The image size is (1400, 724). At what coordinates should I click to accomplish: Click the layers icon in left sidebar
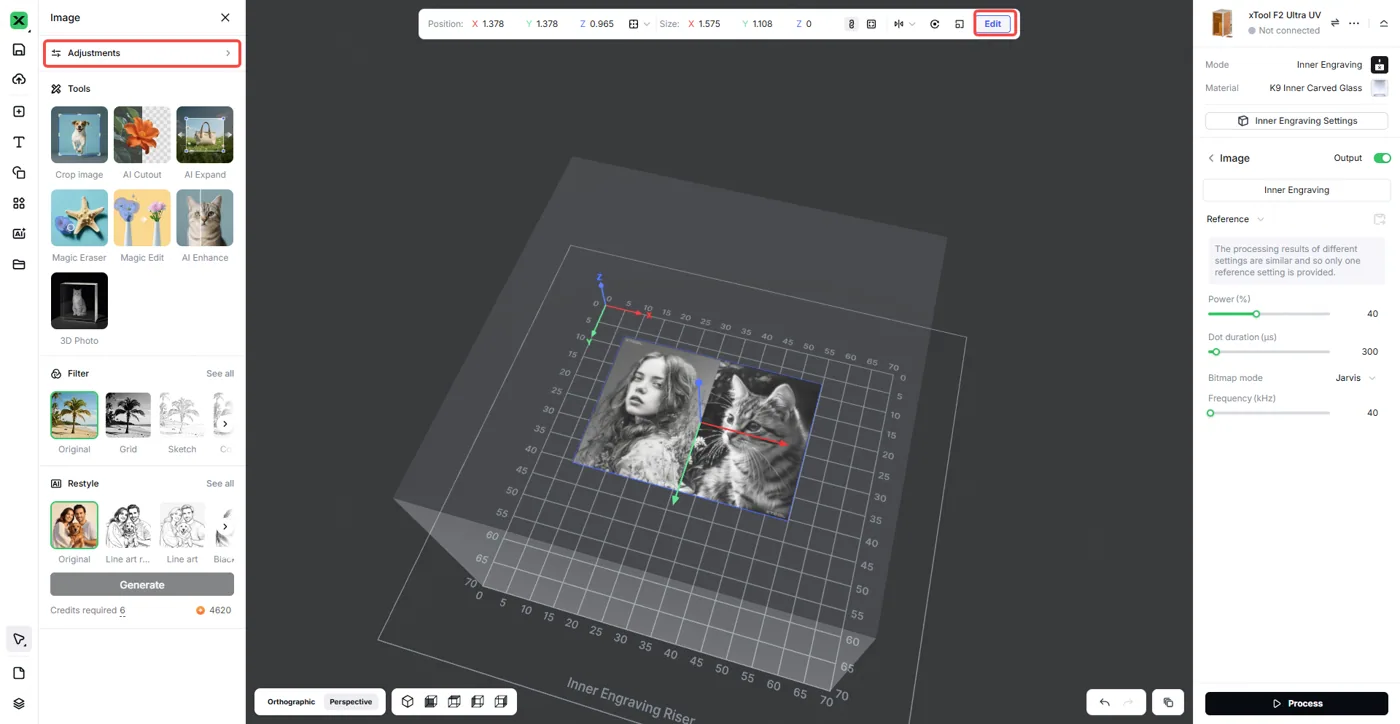(18, 704)
